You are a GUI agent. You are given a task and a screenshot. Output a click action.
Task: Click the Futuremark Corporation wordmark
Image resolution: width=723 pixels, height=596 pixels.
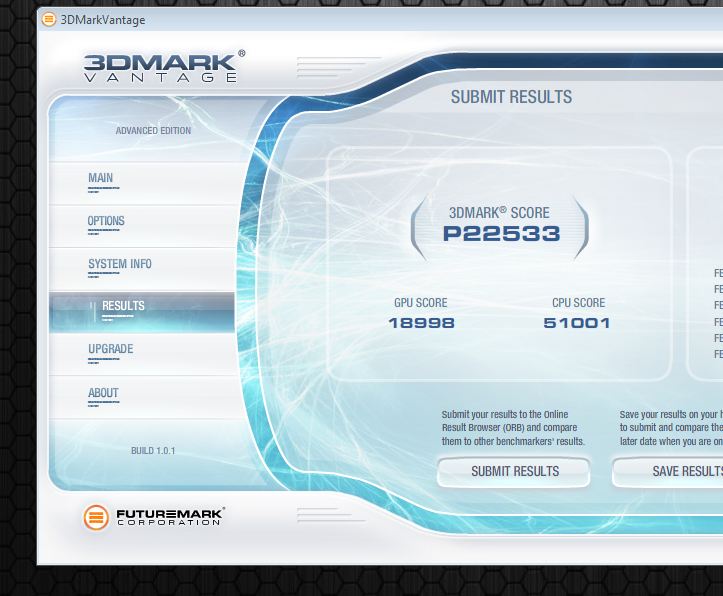pyautogui.click(x=170, y=517)
